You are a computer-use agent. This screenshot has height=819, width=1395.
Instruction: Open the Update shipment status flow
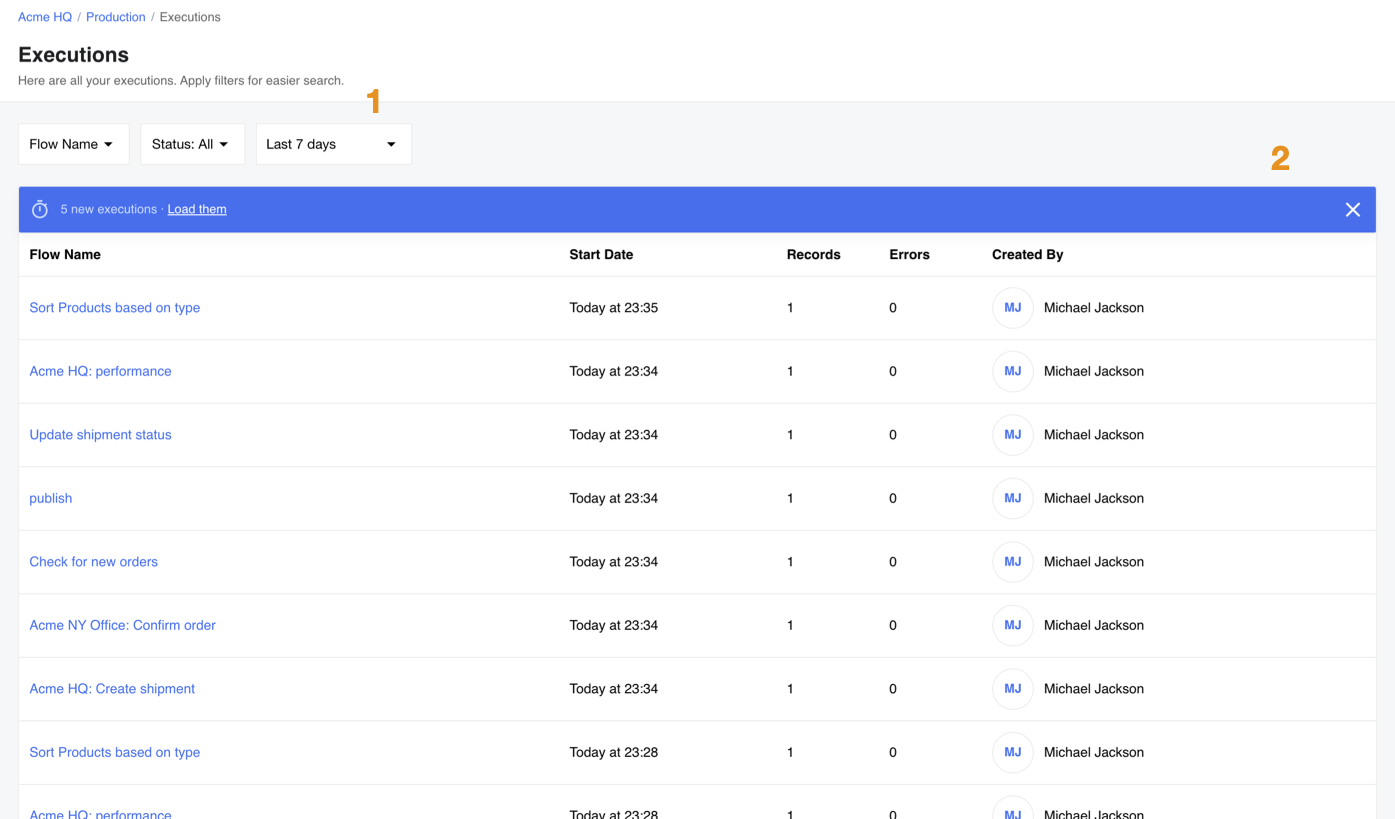pos(100,435)
